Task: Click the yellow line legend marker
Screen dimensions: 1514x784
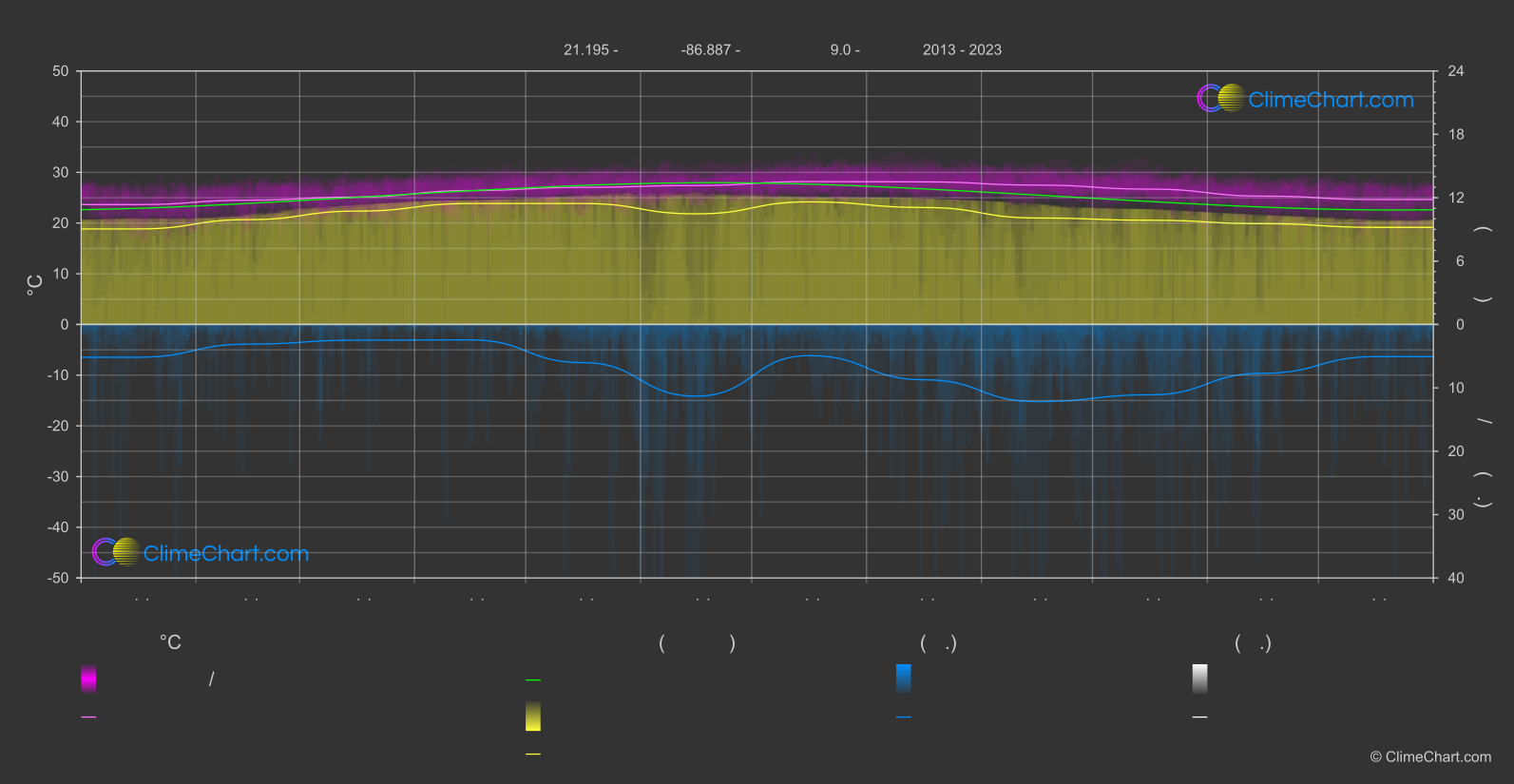Action: 533,755
